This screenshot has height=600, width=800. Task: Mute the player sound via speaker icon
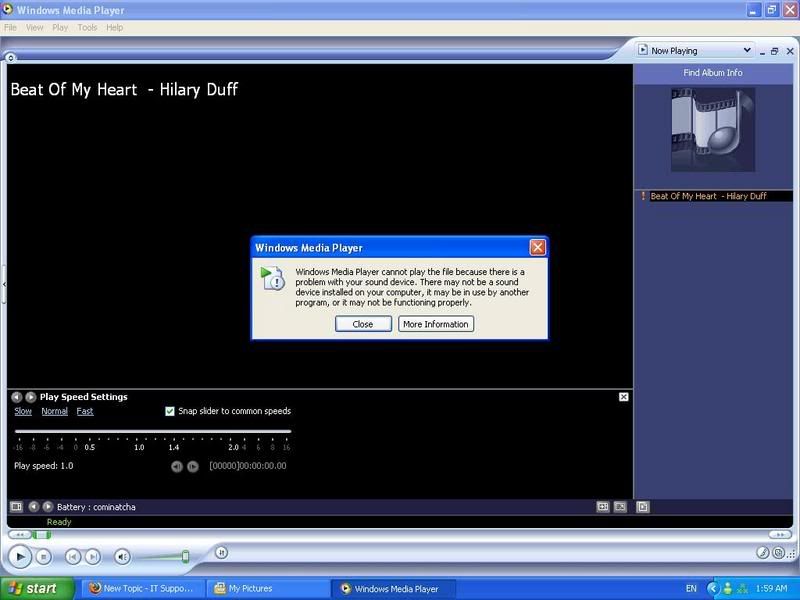pyautogui.click(x=122, y=556)
